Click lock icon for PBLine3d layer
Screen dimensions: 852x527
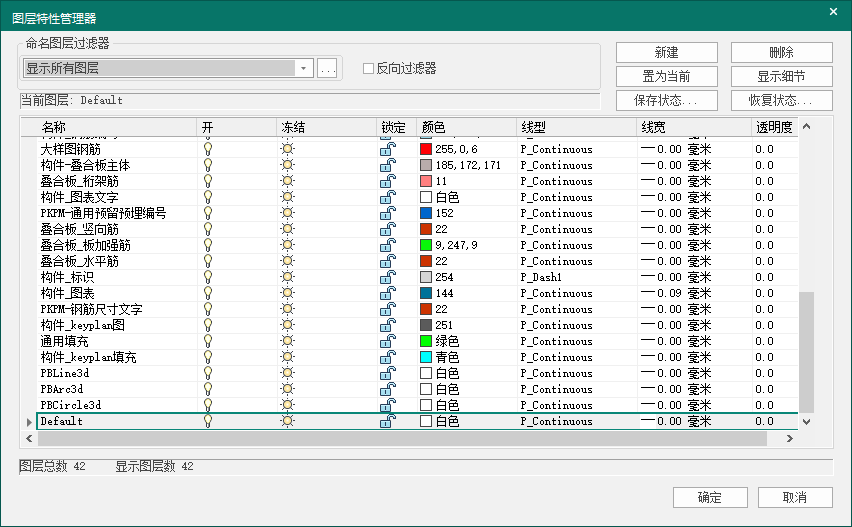pyautogui.click(x=387, y=373)
